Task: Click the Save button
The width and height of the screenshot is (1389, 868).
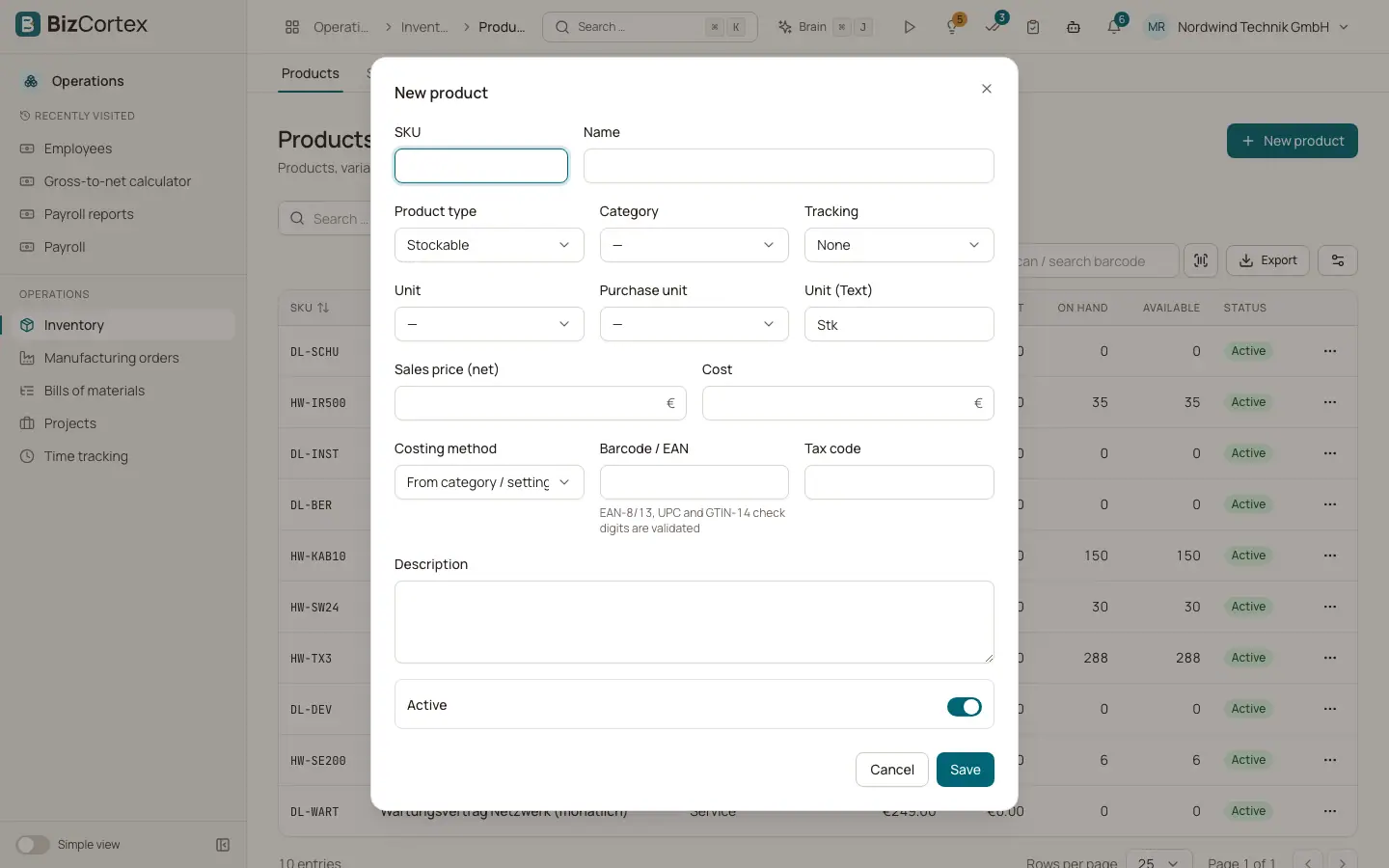Action: (965, 770)
